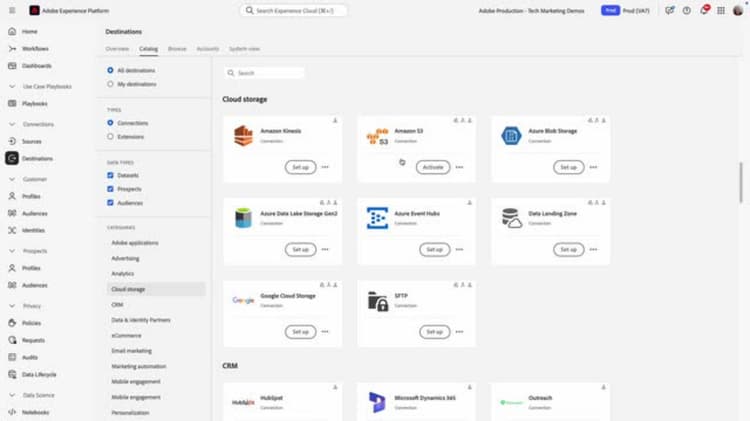Open the notifications bell icon

click(704, 10)
